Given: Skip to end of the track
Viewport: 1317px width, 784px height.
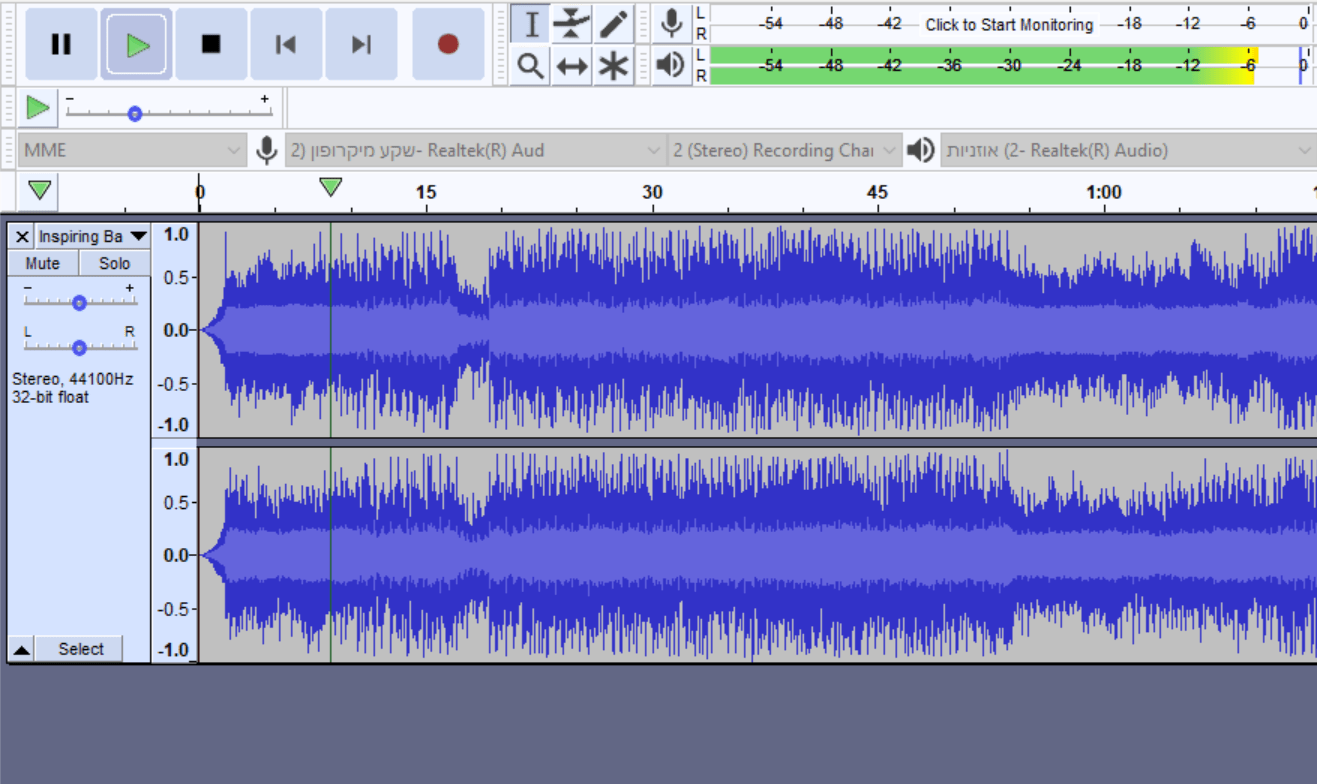Looking at the screenshot, I should point(361,44).
